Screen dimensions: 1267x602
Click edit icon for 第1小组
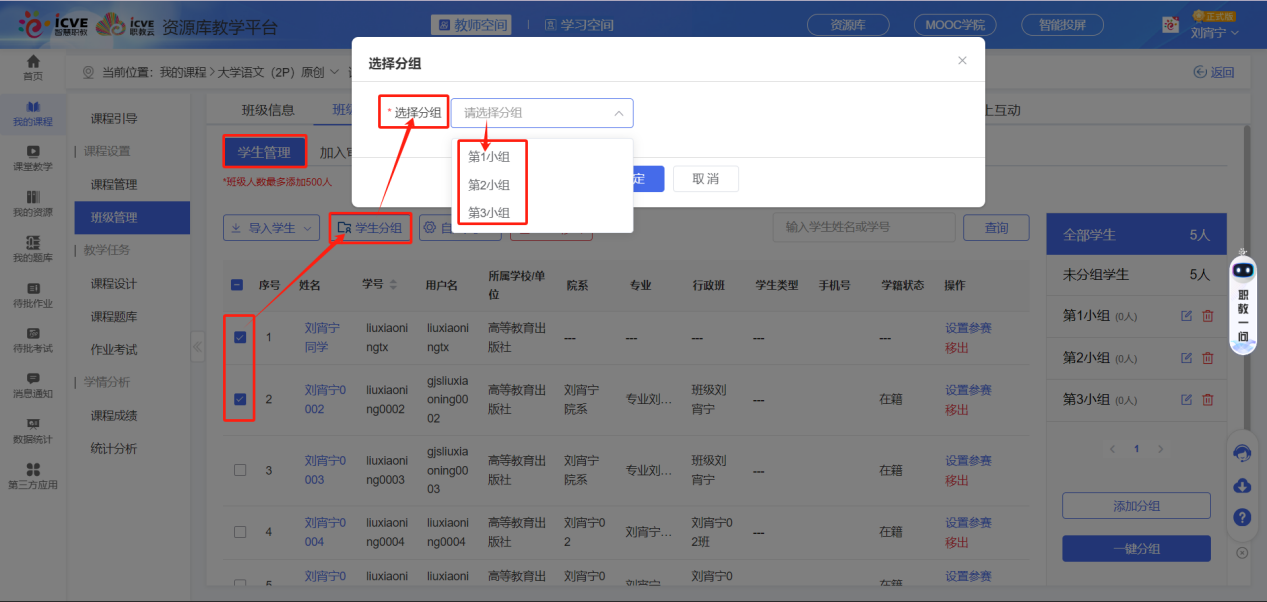click(1186, 316)
